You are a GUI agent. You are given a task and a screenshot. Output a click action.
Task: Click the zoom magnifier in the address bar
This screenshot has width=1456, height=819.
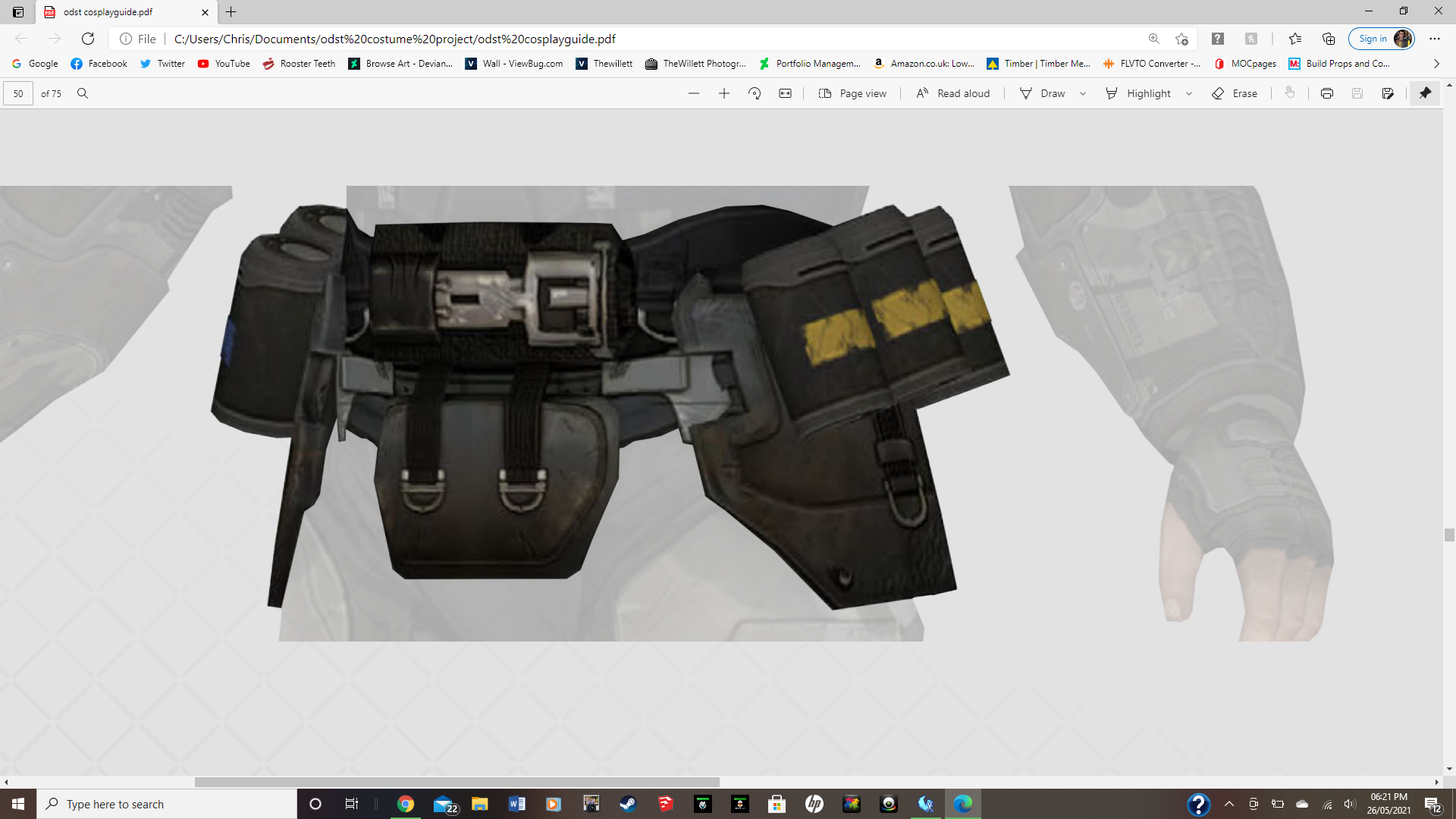click(1153, 39)
